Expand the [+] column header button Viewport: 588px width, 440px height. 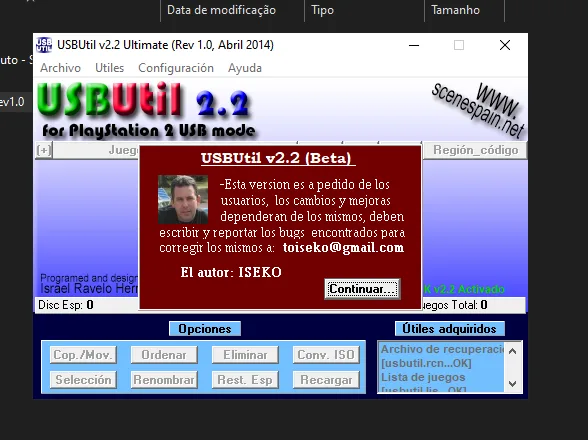(x=44, y=150)
